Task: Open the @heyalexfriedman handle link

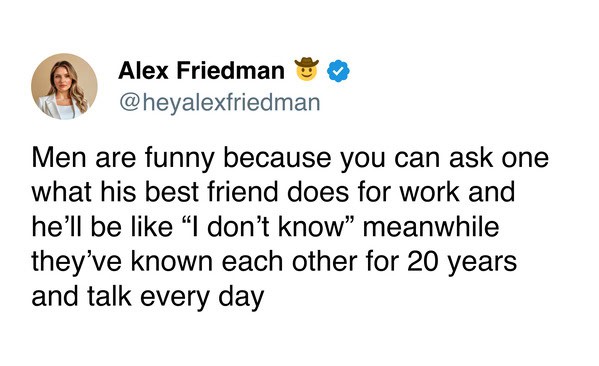Action: [220, 103]
